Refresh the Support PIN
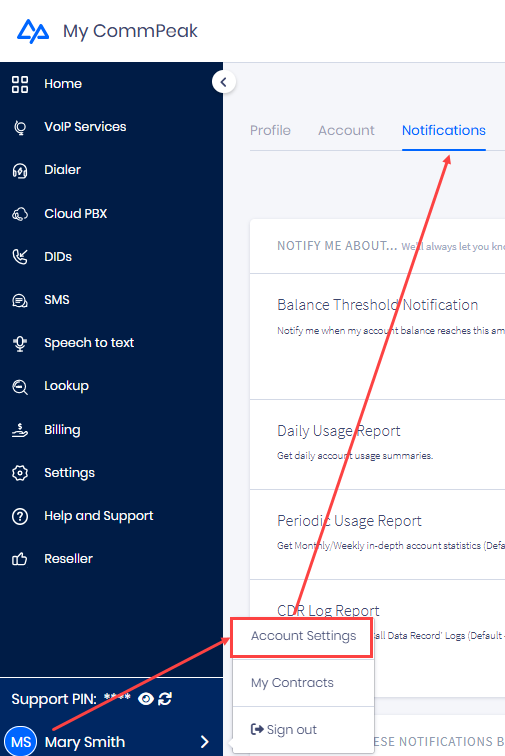 (165, 699)
